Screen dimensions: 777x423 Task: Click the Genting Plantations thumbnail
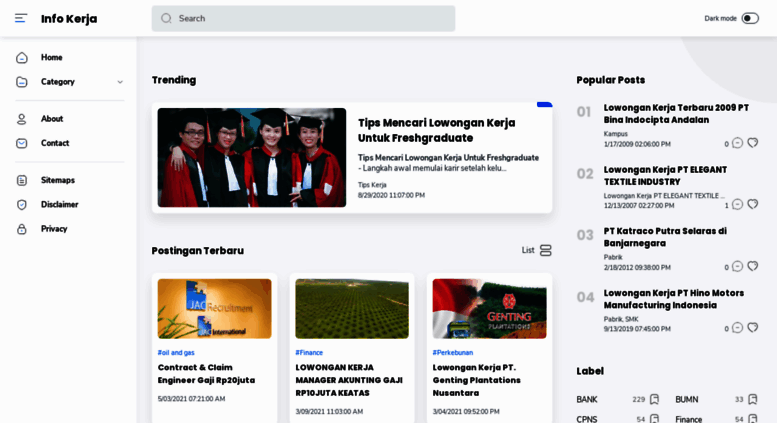point(490,309)
